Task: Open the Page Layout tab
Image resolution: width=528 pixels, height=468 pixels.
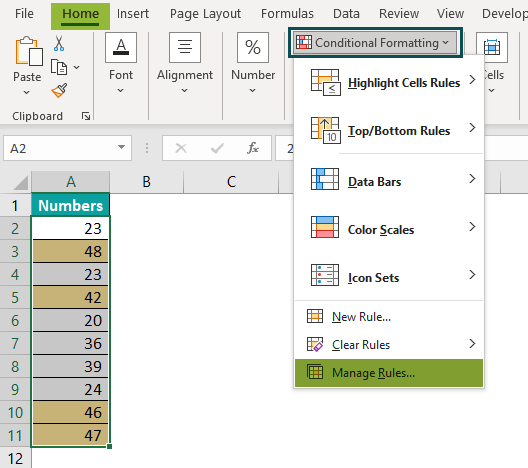Action: 205,14
